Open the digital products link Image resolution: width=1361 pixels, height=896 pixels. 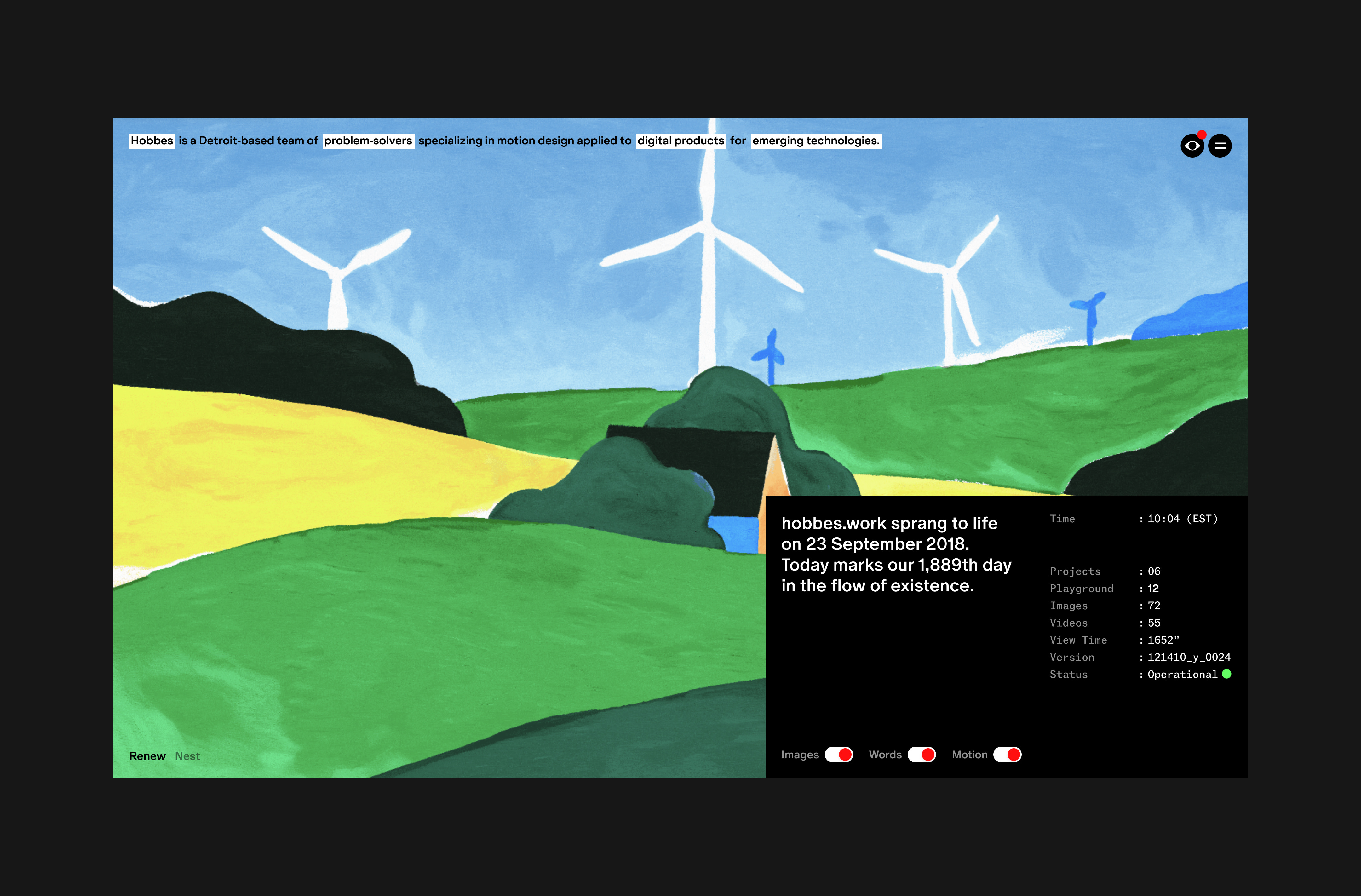coord(680,141)
